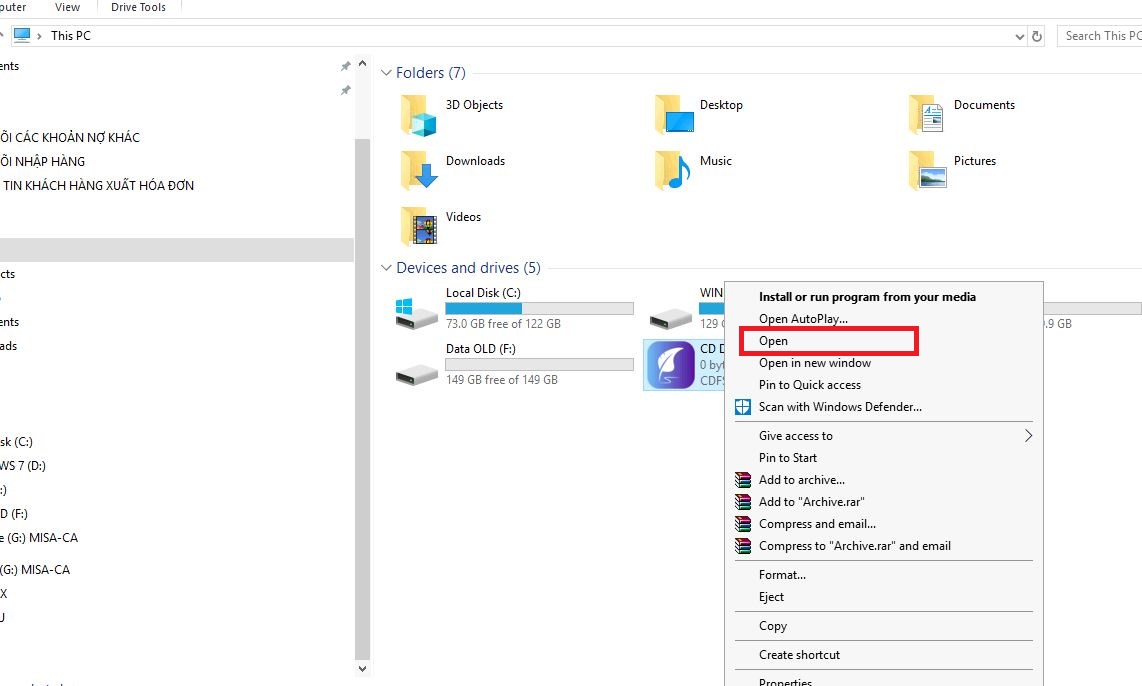Choose Give access to menu entry
The height and width of the screenshot is (686, 1142).
click(x=795, y=435)
